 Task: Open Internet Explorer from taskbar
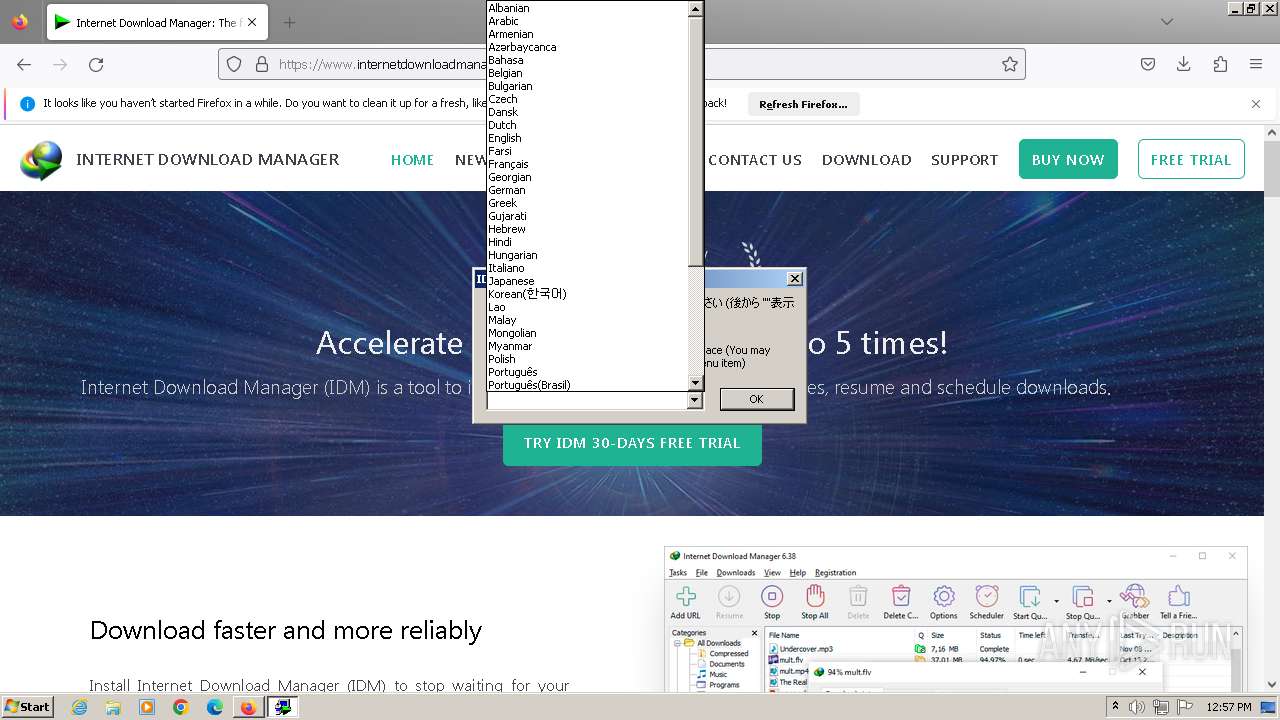(79, 707)
